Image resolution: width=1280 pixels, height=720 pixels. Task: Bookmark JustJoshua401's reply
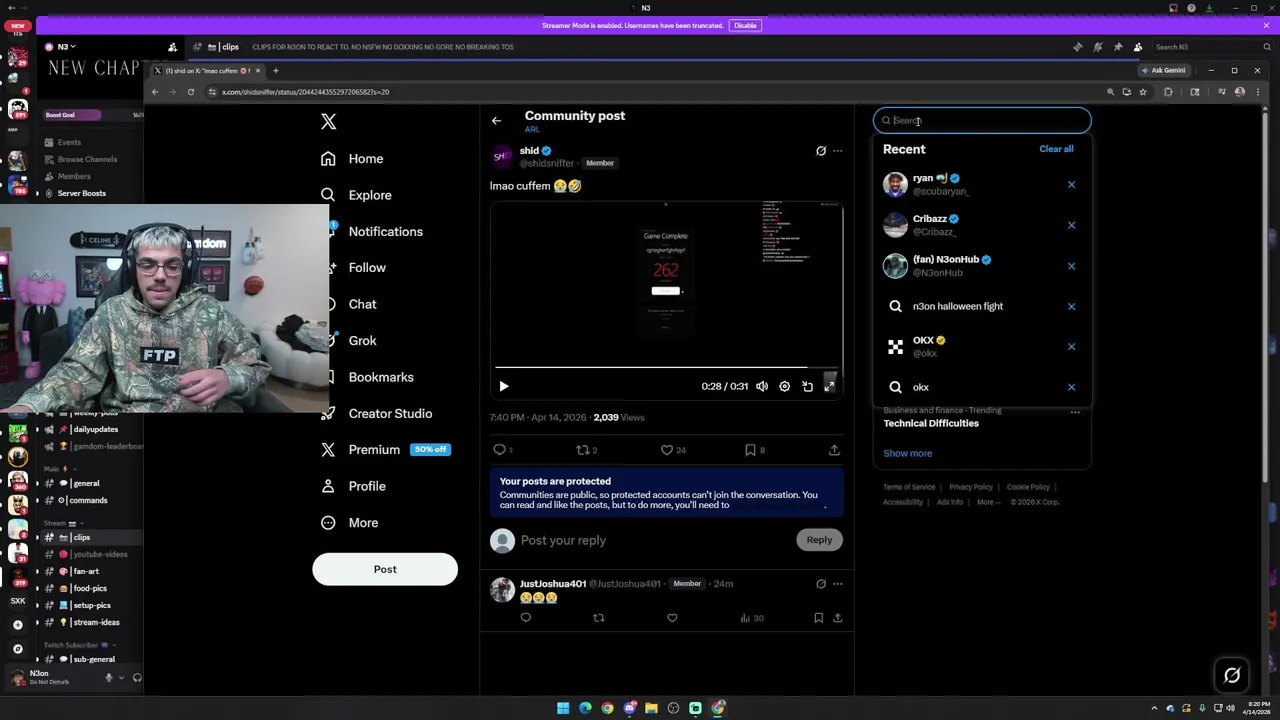pos(818,618)
